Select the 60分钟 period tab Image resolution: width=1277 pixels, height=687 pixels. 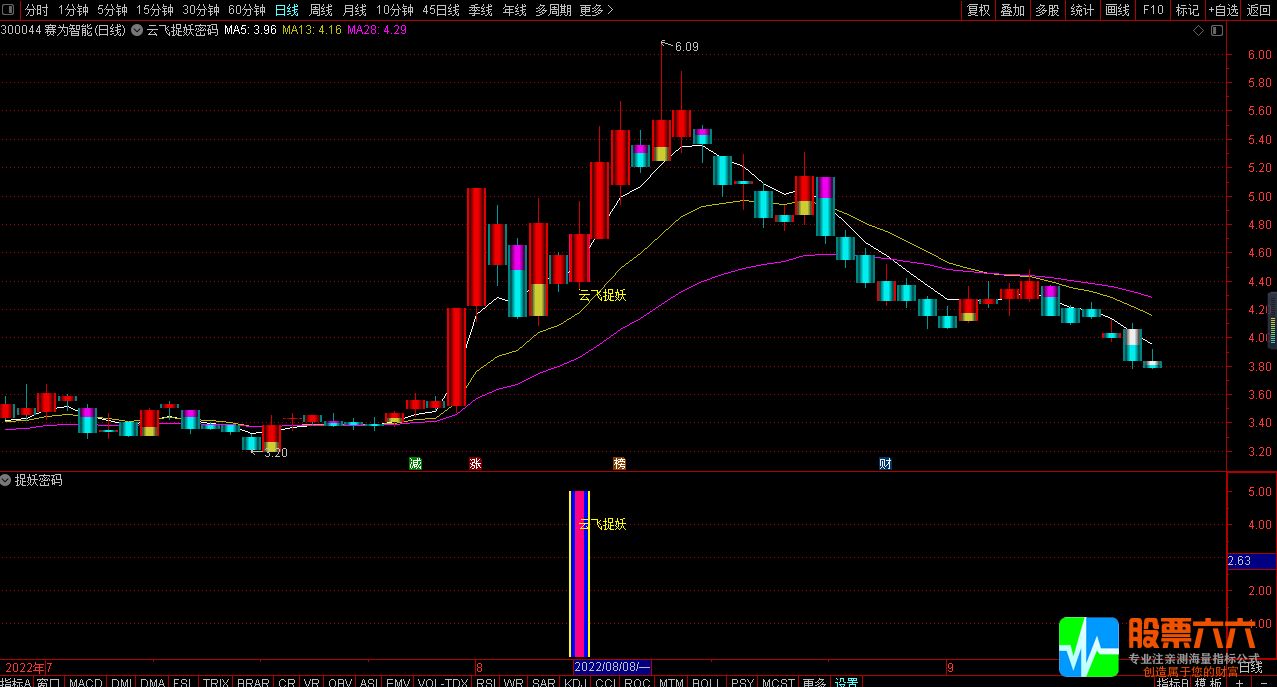247,10
